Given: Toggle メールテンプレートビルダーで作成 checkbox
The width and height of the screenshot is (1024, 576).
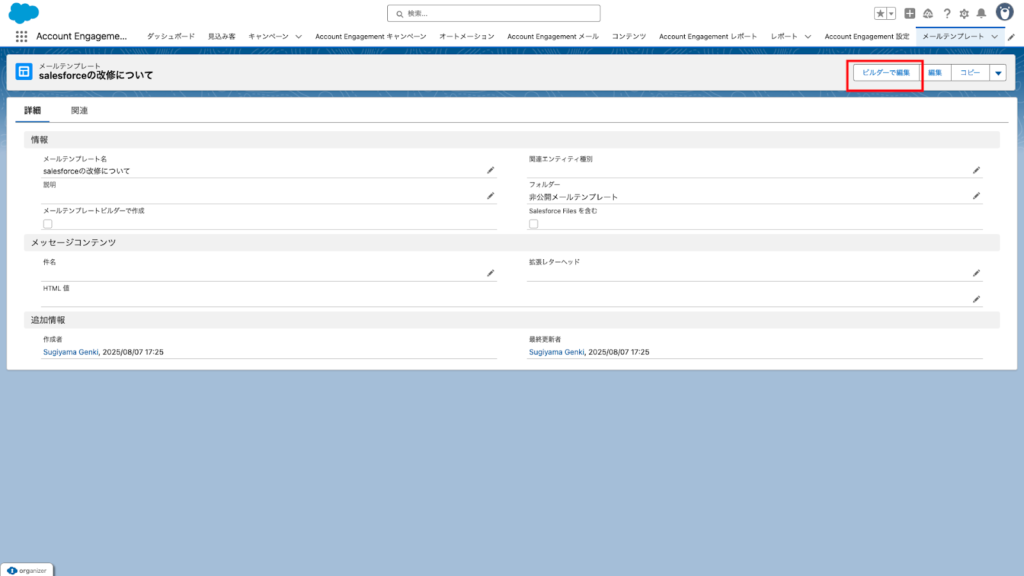Looking at the screenshot, I should (48, 224).
